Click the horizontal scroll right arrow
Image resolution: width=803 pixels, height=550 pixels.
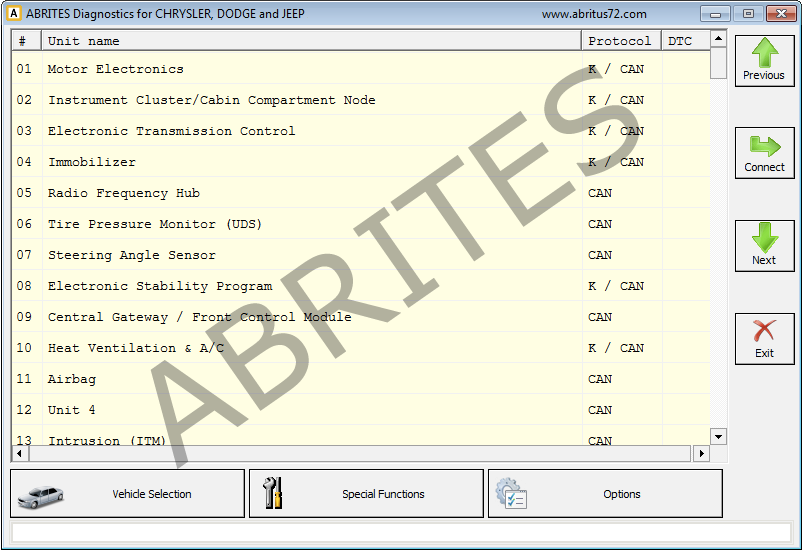pos(702,453)
